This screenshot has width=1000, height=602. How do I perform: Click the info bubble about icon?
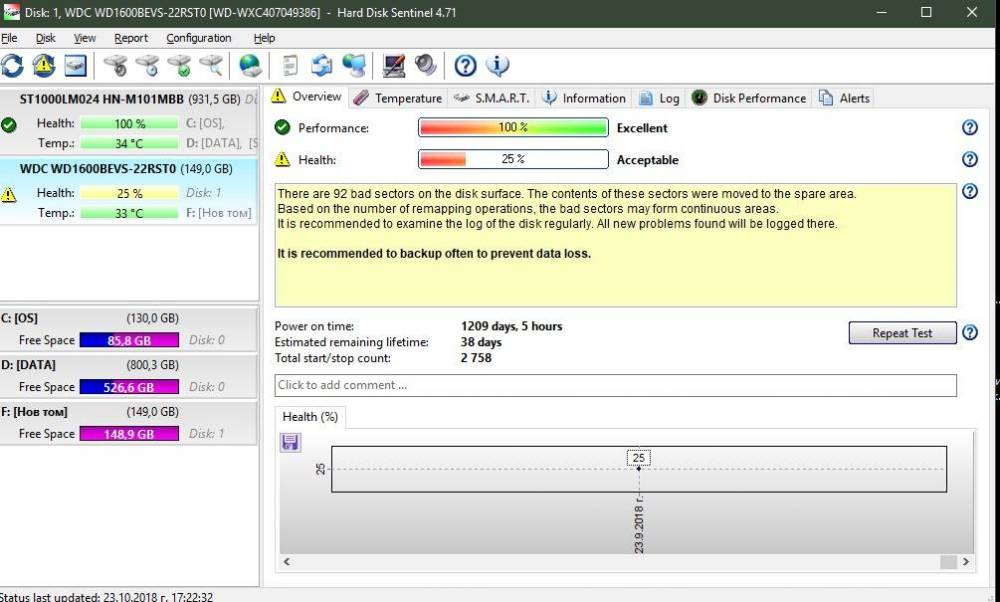pyautogui.click(x=497, y=66)
